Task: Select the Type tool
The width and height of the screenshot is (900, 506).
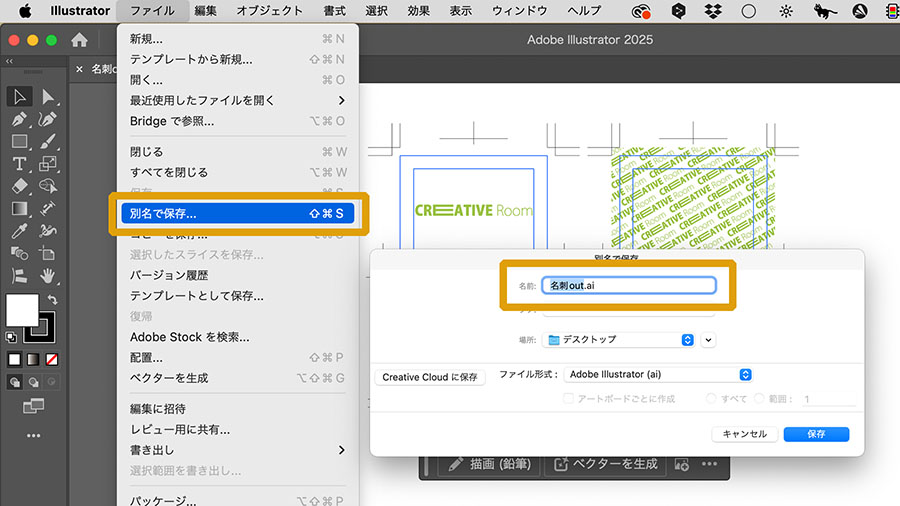Action: click(20, 164)
